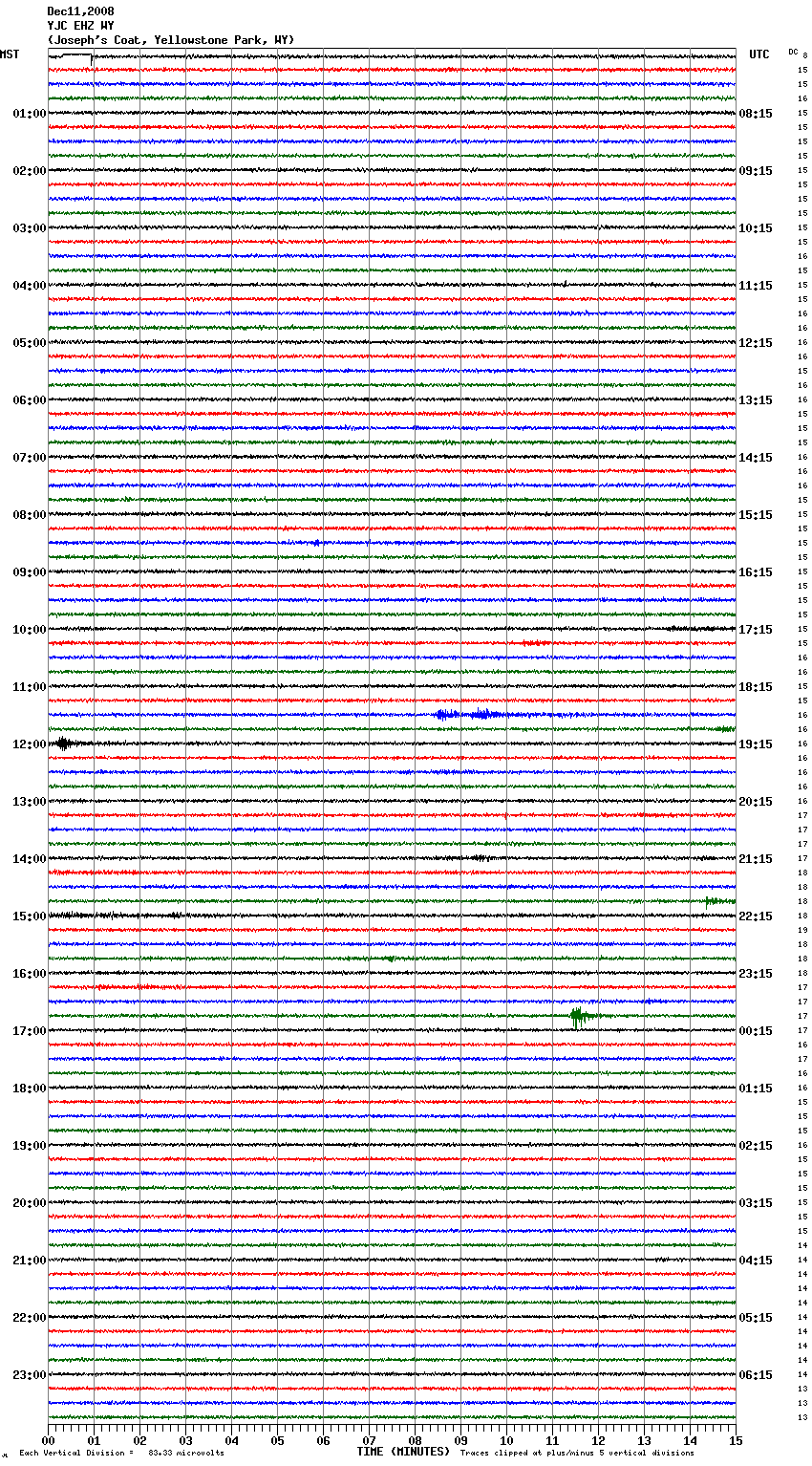Click the "20:00" MST time label
The width and height of the screenshot is (812, 1466).
click(30, 1203)
